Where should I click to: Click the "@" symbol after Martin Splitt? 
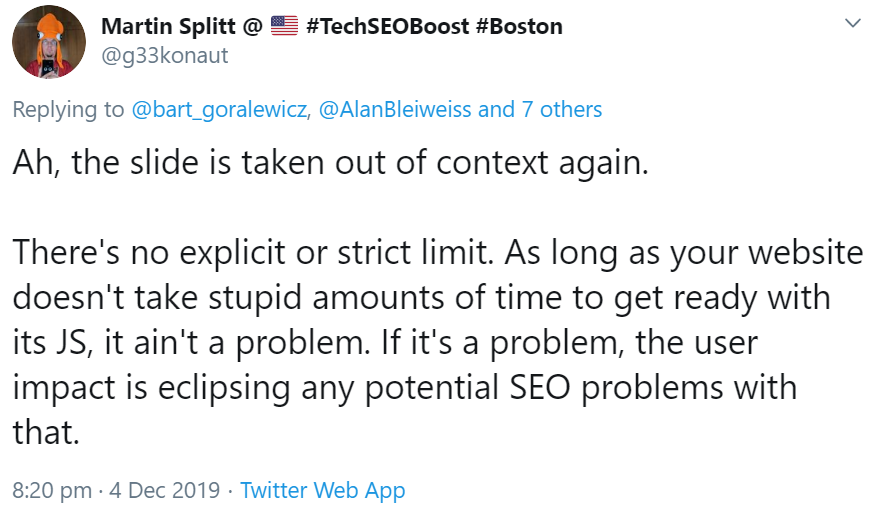click(x=253, y=27)
